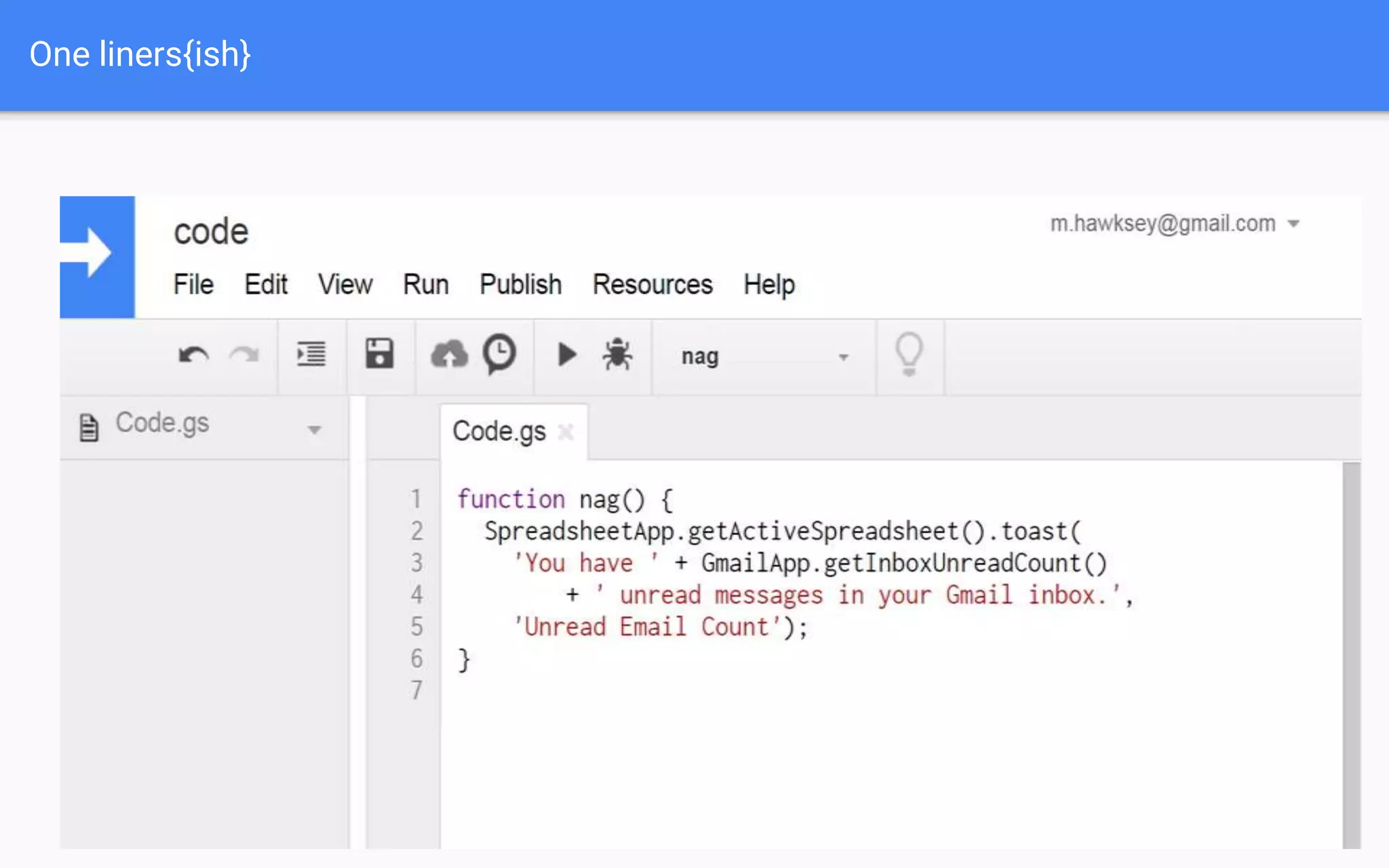Run the nag function with play icon
Viewport: 1389px width, 868px height.
pos(567,354)
